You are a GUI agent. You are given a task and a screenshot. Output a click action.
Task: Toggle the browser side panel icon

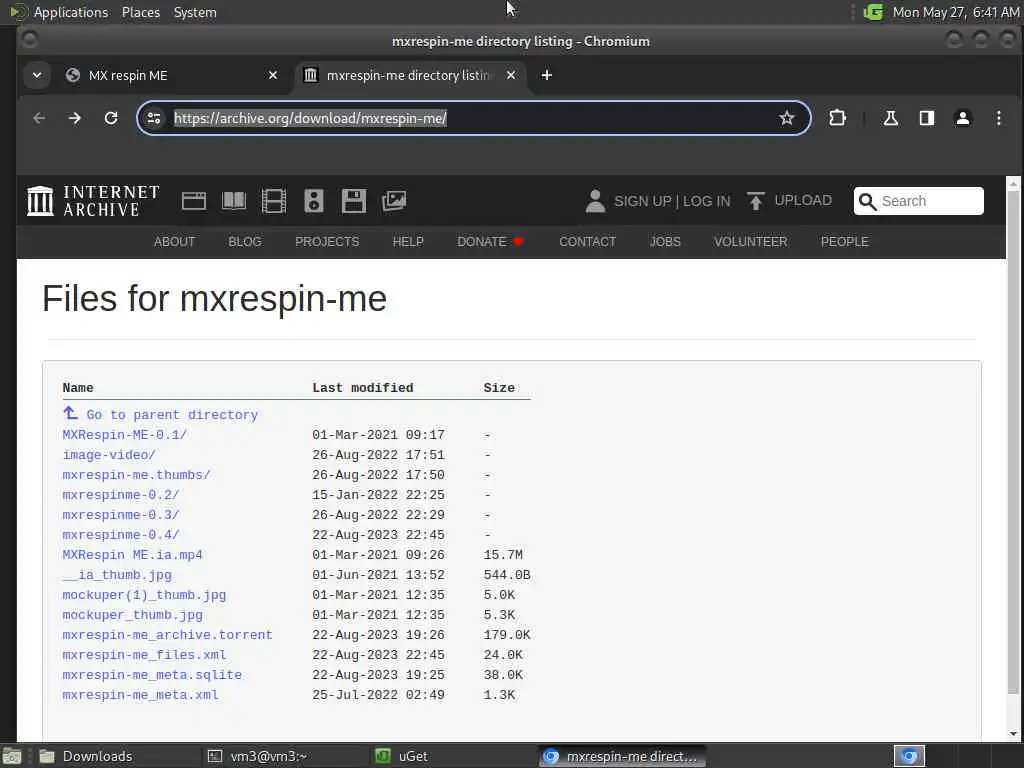(927, 118)
